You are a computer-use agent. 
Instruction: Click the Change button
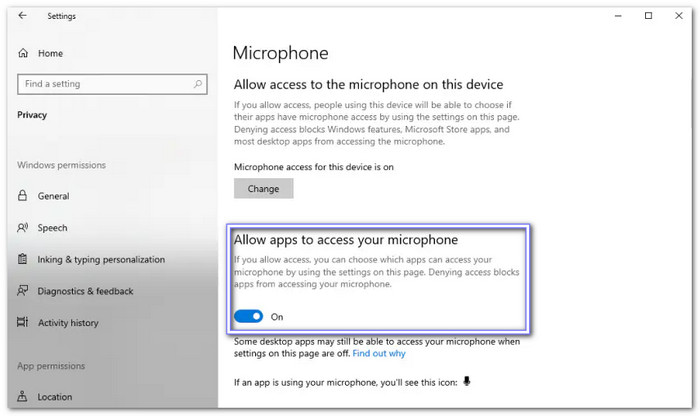(263, 188)
